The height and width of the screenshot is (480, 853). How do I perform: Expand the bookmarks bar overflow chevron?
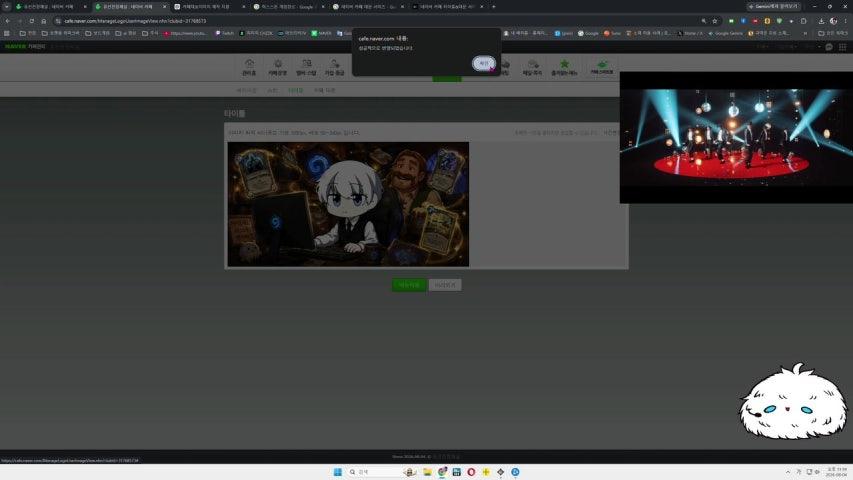805,33
